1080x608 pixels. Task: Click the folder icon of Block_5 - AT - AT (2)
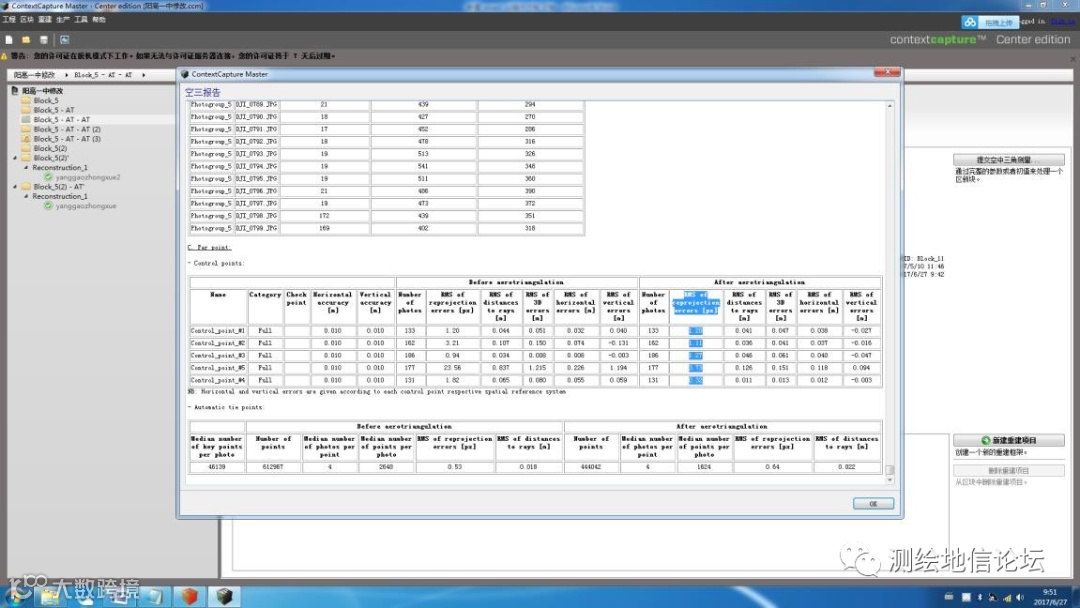(26, 129)
